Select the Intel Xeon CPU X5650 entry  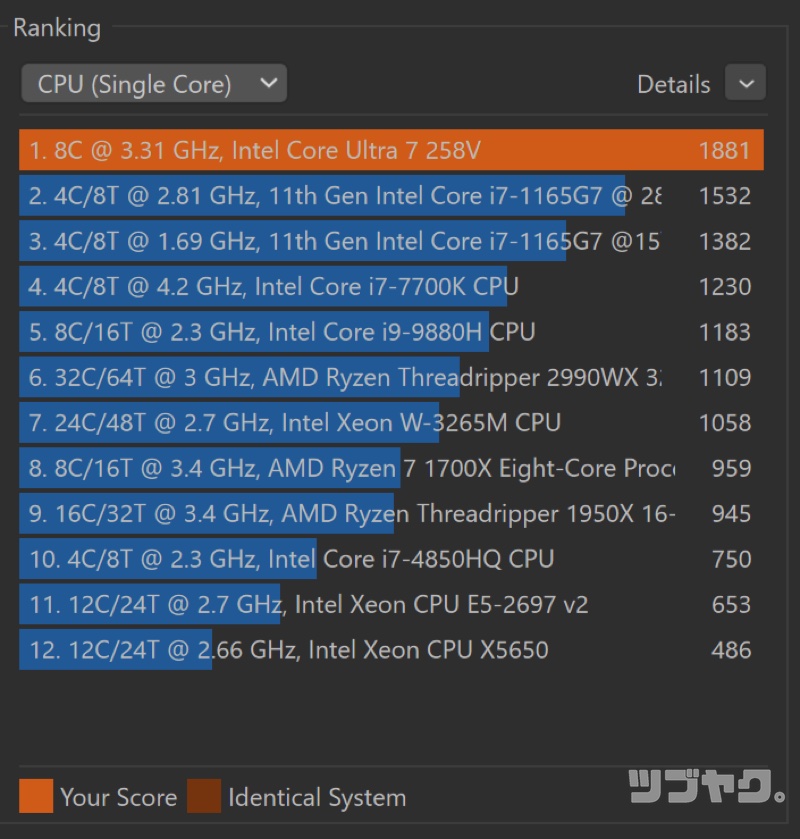click(391, 650)
